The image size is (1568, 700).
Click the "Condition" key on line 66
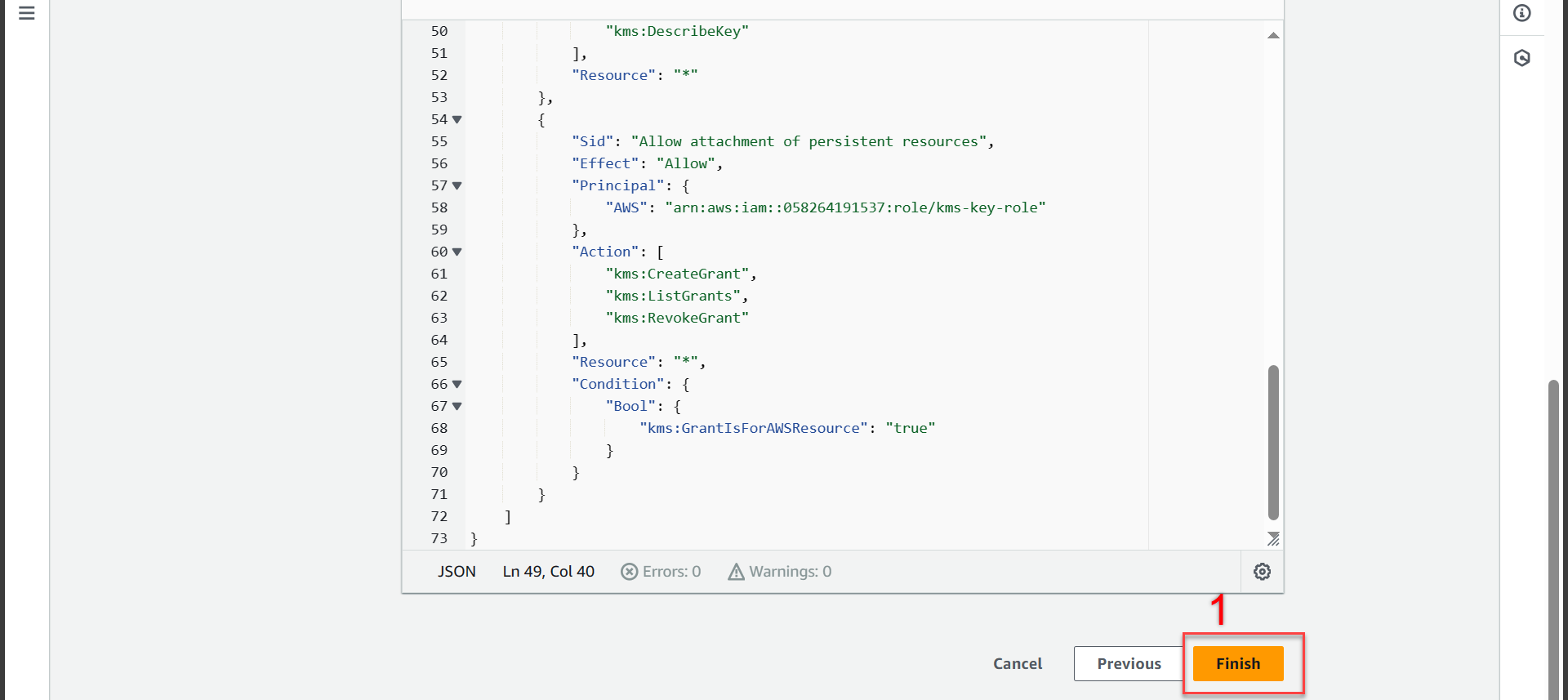coord(617,384)
